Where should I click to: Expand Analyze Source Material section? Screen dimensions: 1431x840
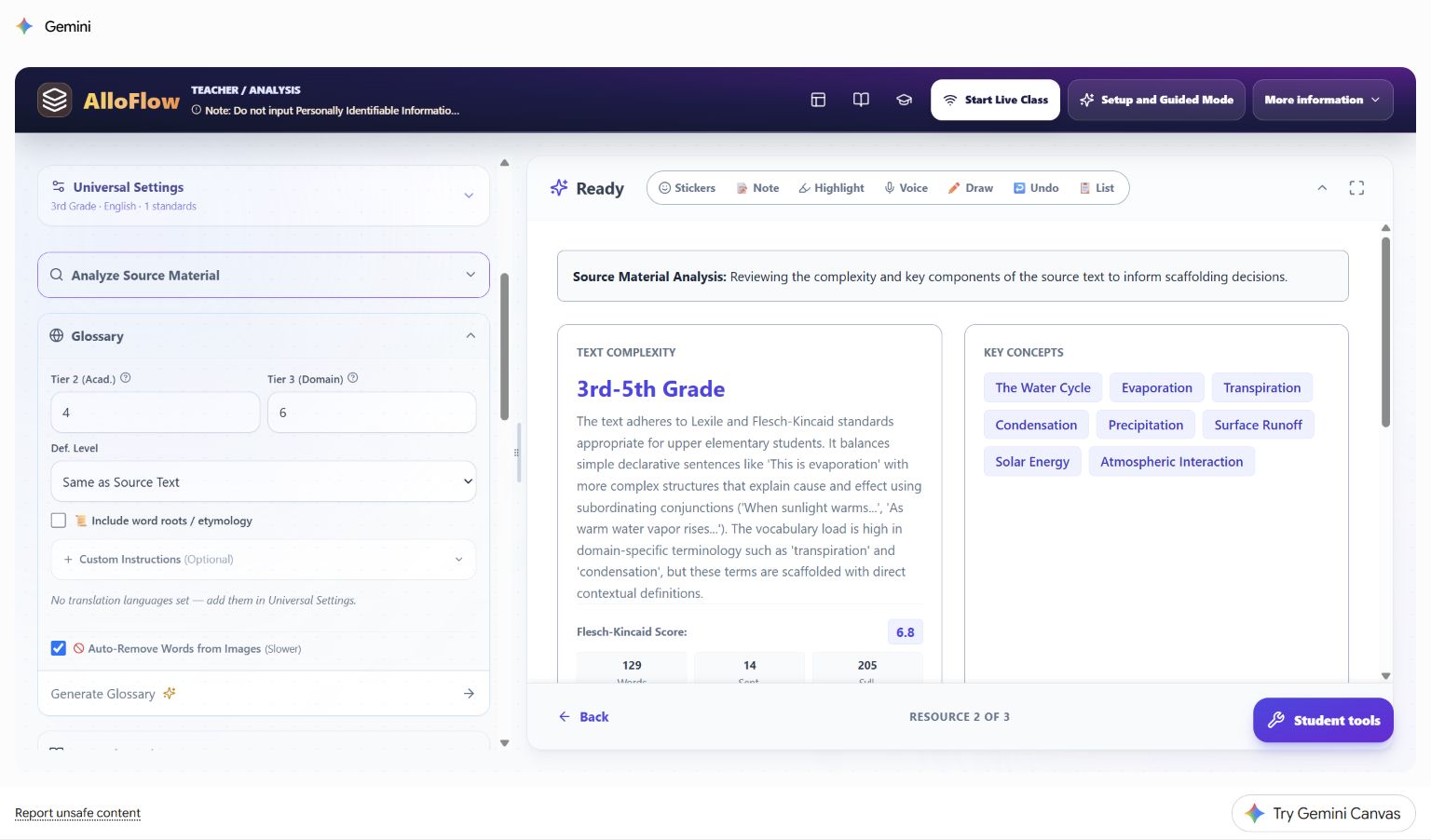(x=264, y=275)
